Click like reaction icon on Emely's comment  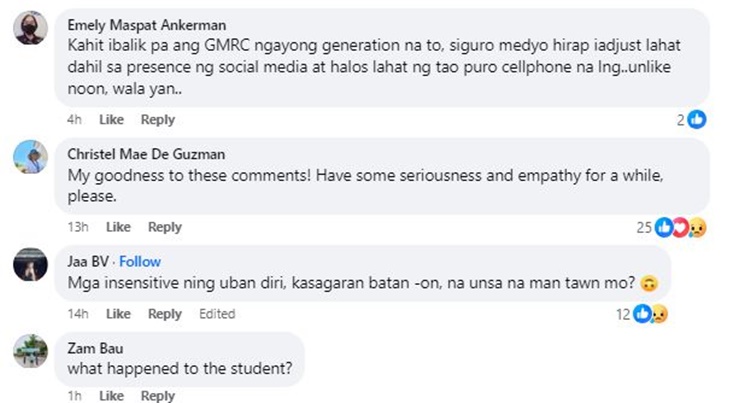[697, 120]
